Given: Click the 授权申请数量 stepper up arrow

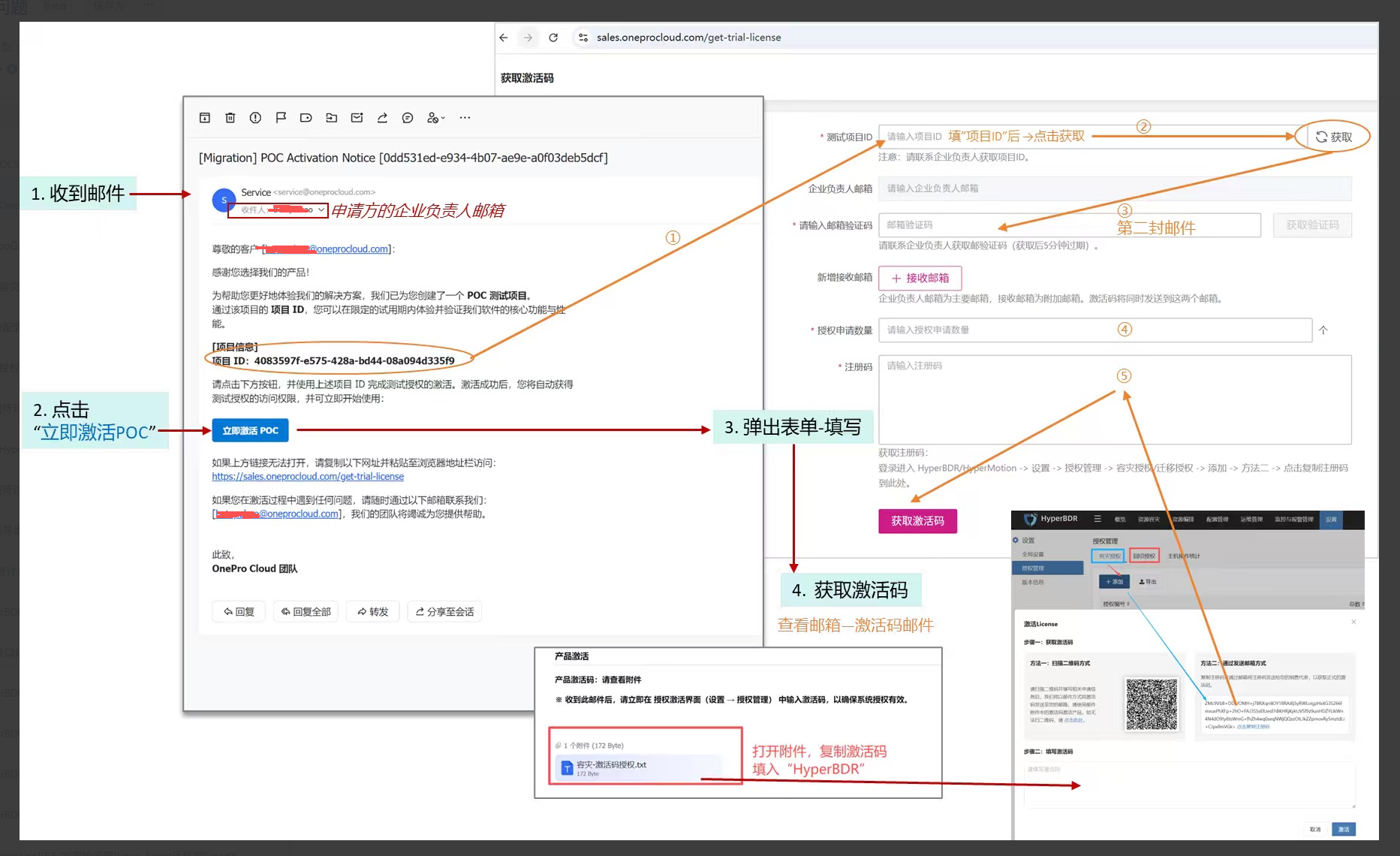Looking at the screenshot, I should click(x=1323, y=330).
